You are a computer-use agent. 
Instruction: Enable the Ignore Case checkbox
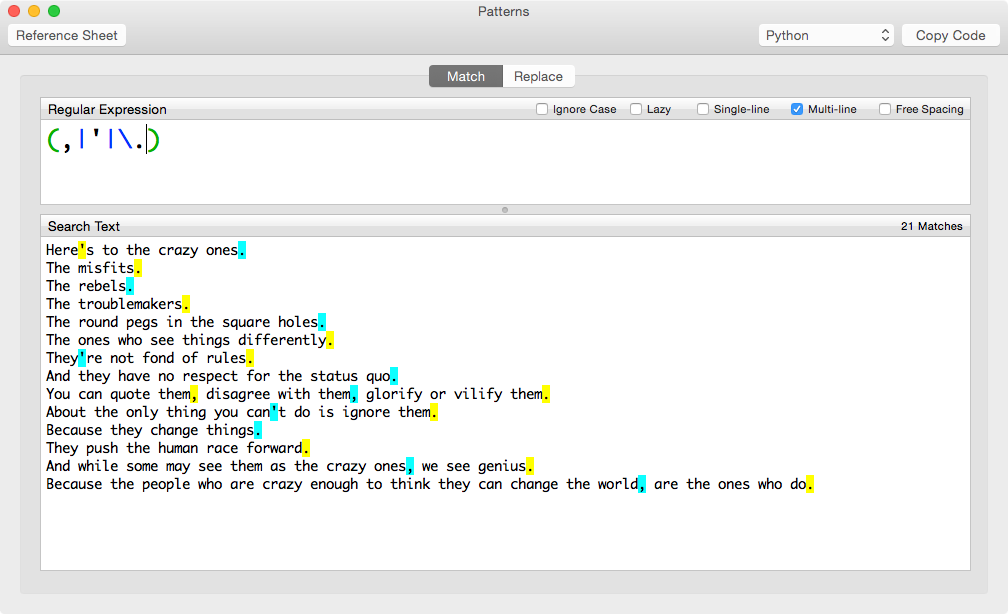click(x=542, y=109)
